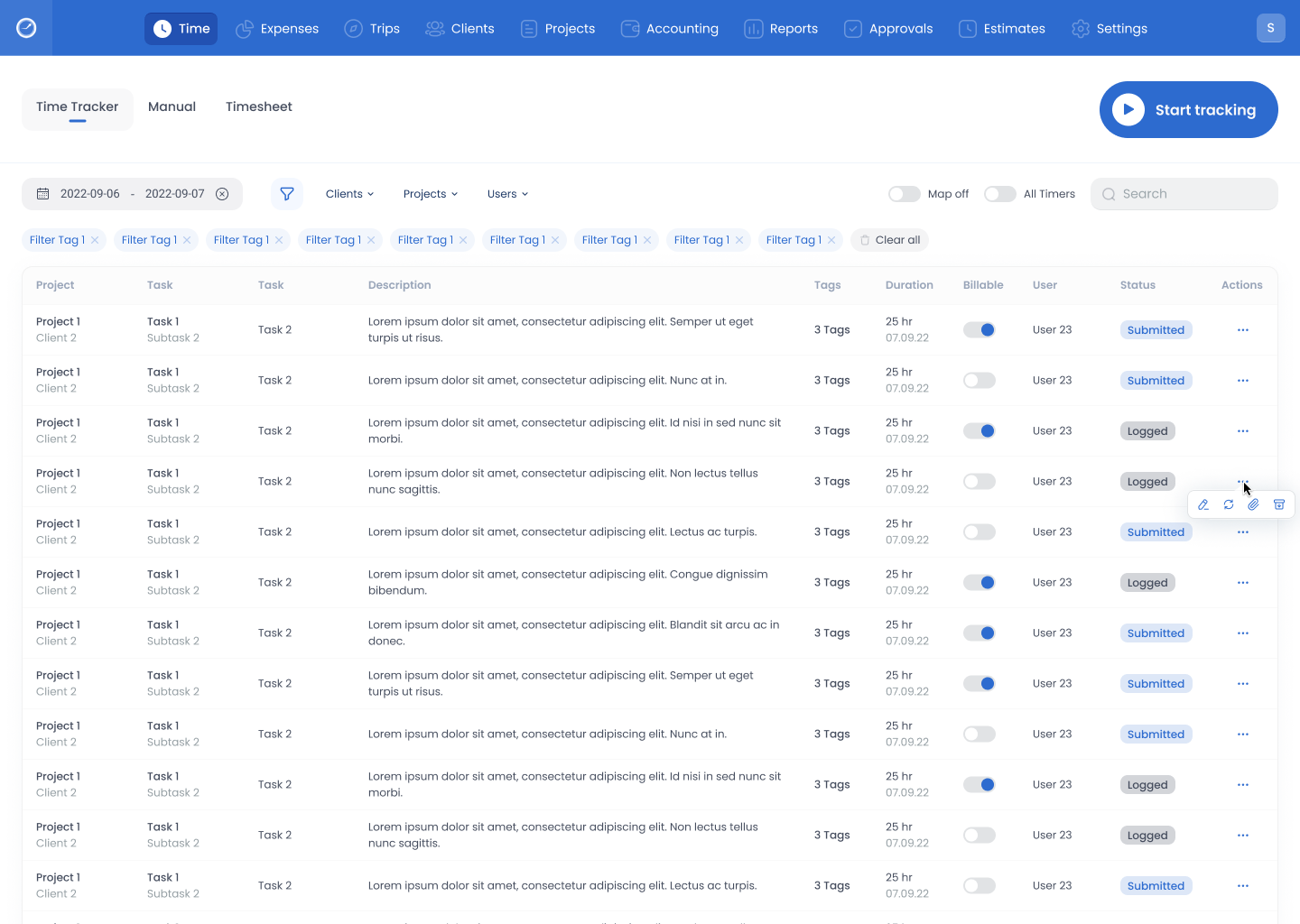Click the refresh arrows icon in the actions popup
Screen dimensions: 1300x924
(1229, 505)
